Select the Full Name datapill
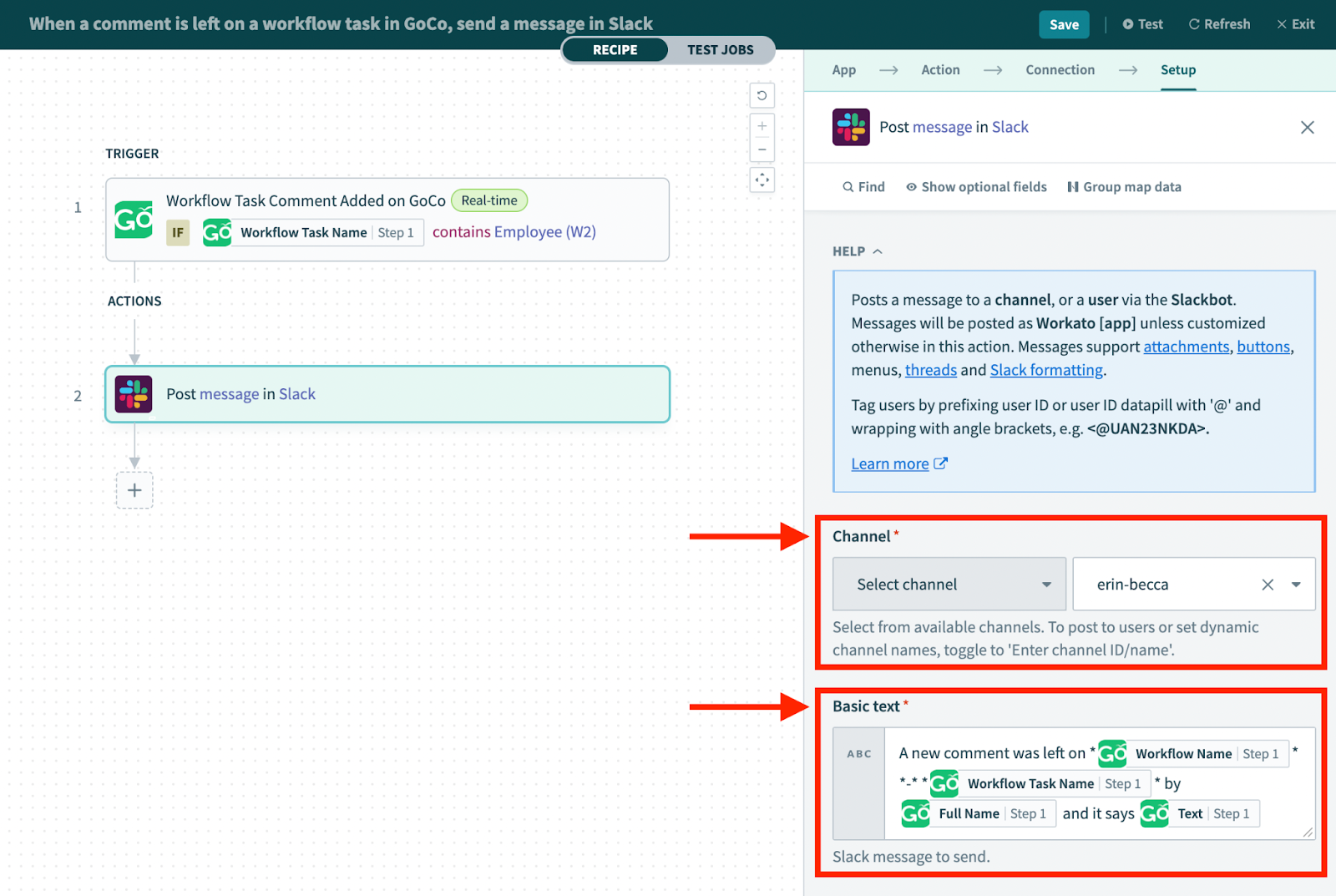This screenshot has height=896, width=1336. point(979,814)
